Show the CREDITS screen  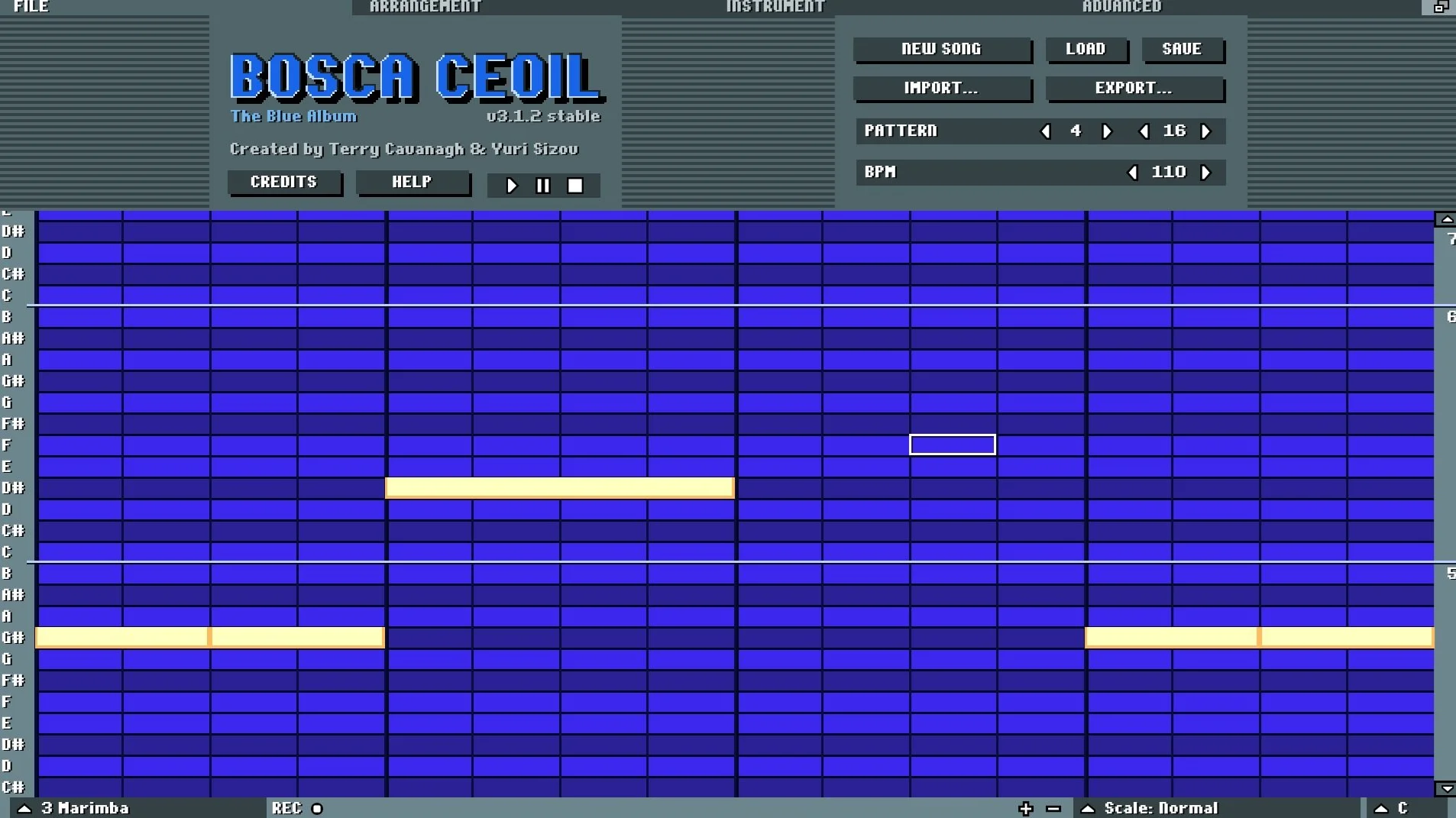point(283,183)
